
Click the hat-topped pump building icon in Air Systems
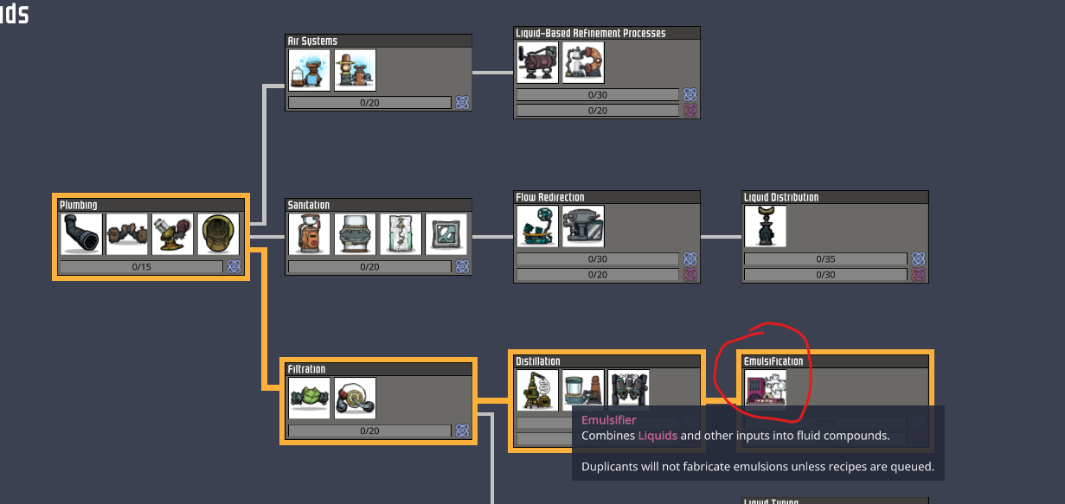[355, 70]
